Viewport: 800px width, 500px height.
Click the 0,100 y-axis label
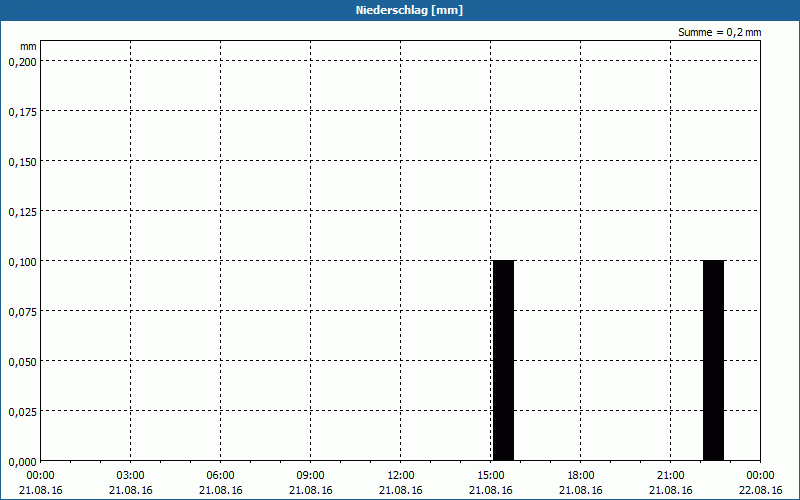[x=22, y=261]
